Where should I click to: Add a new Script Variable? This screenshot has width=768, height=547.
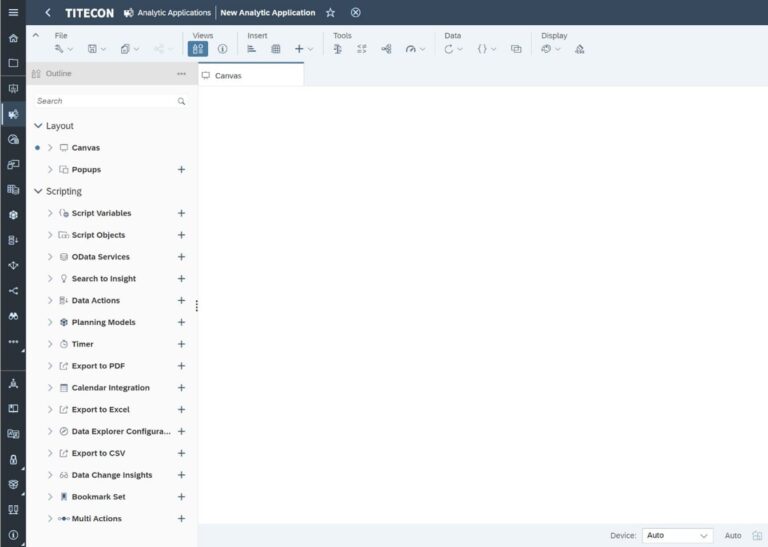pos(181,213)
